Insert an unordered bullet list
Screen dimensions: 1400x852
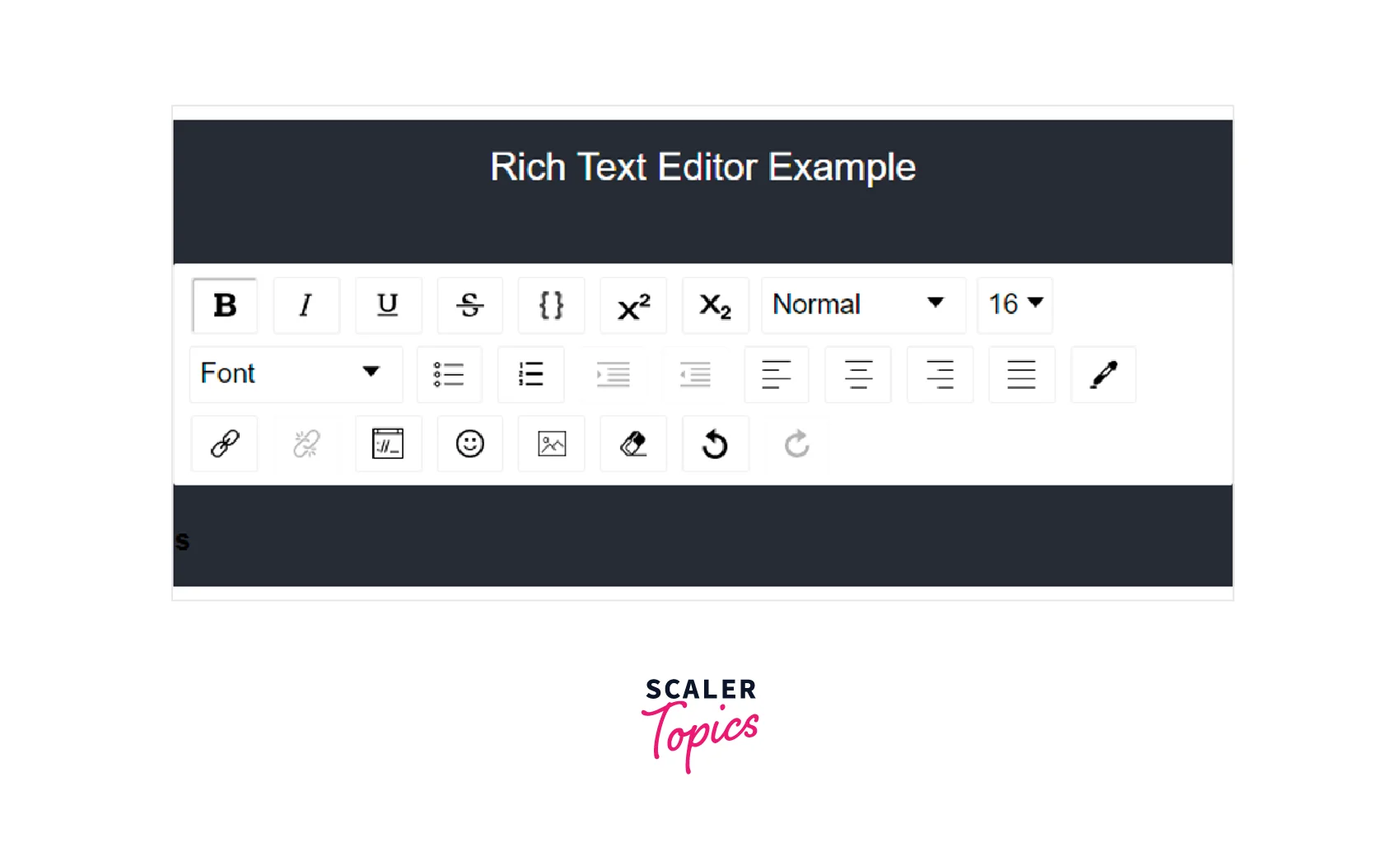(x=449, y=374)
